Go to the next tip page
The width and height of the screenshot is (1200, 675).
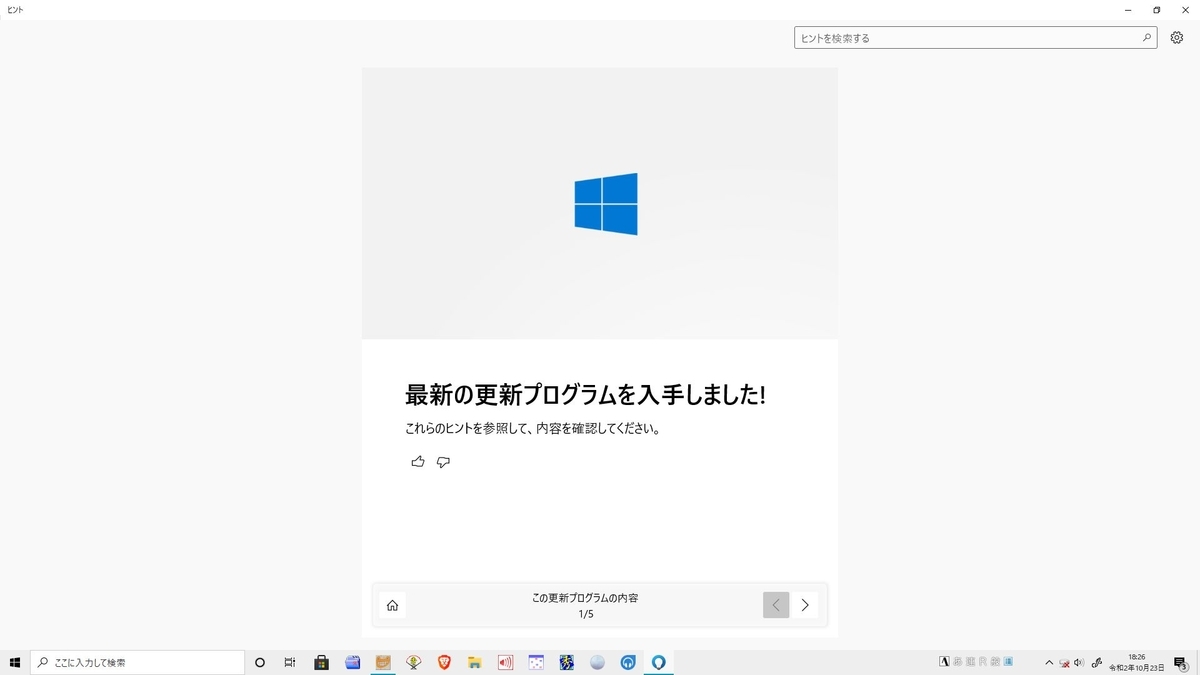805,605
